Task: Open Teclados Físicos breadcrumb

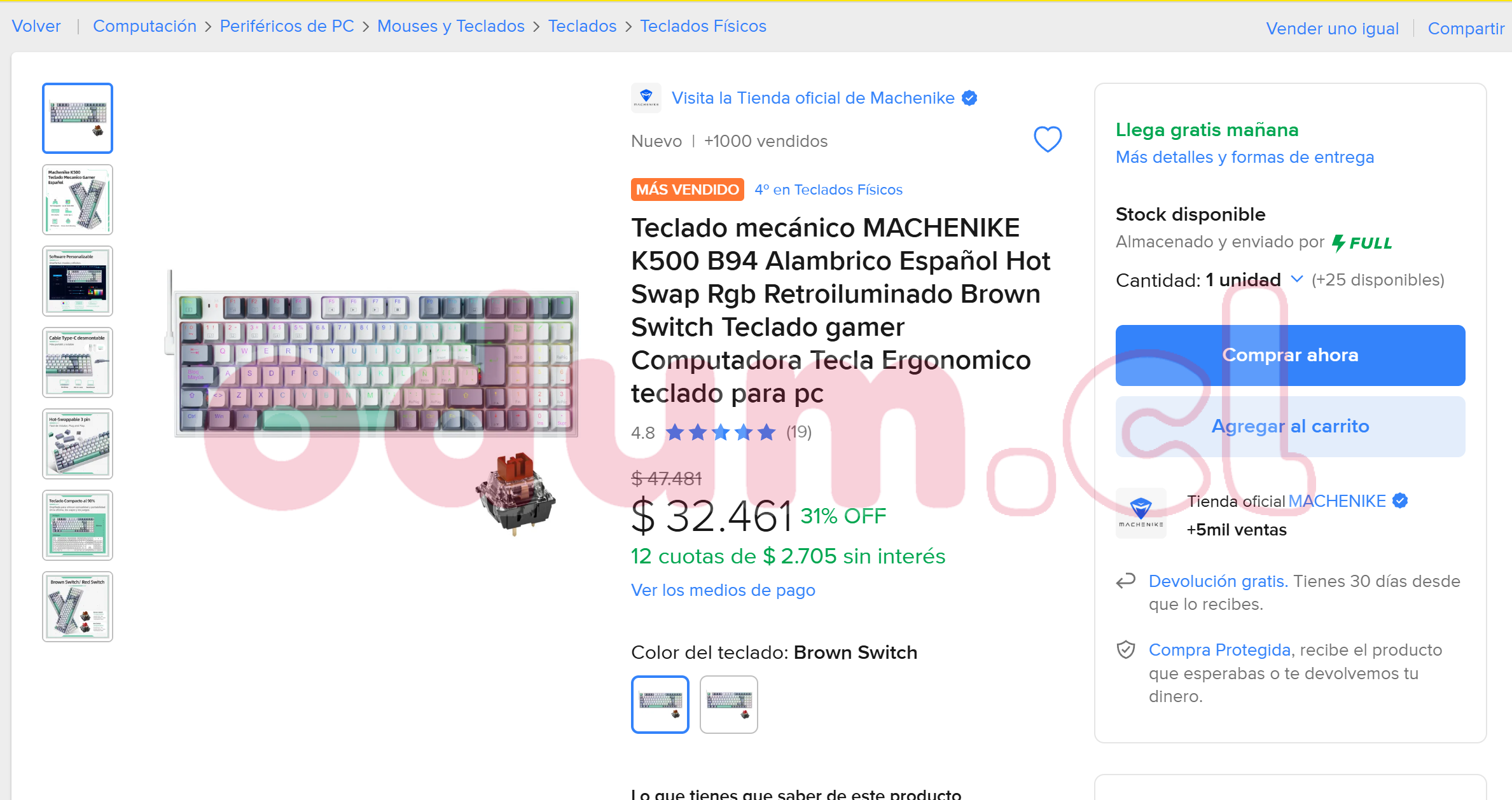Action: 703,26
